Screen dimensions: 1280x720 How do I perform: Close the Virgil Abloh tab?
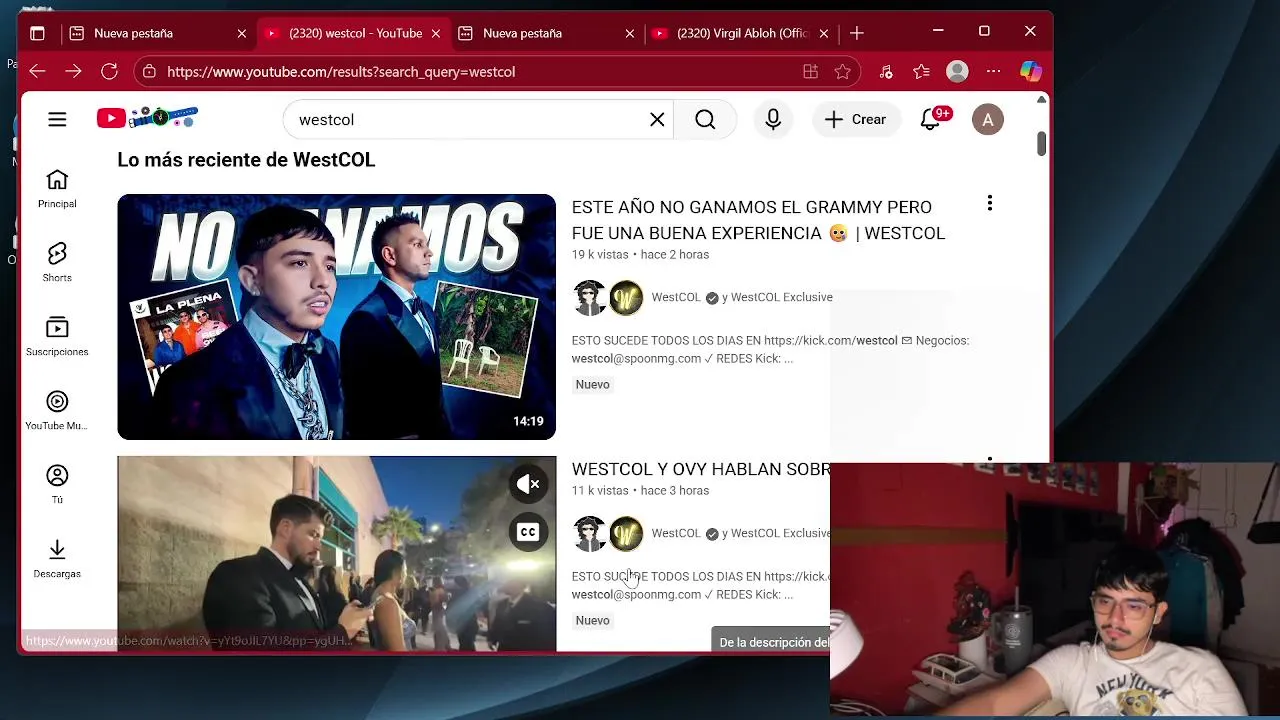(x=824, y=33)
